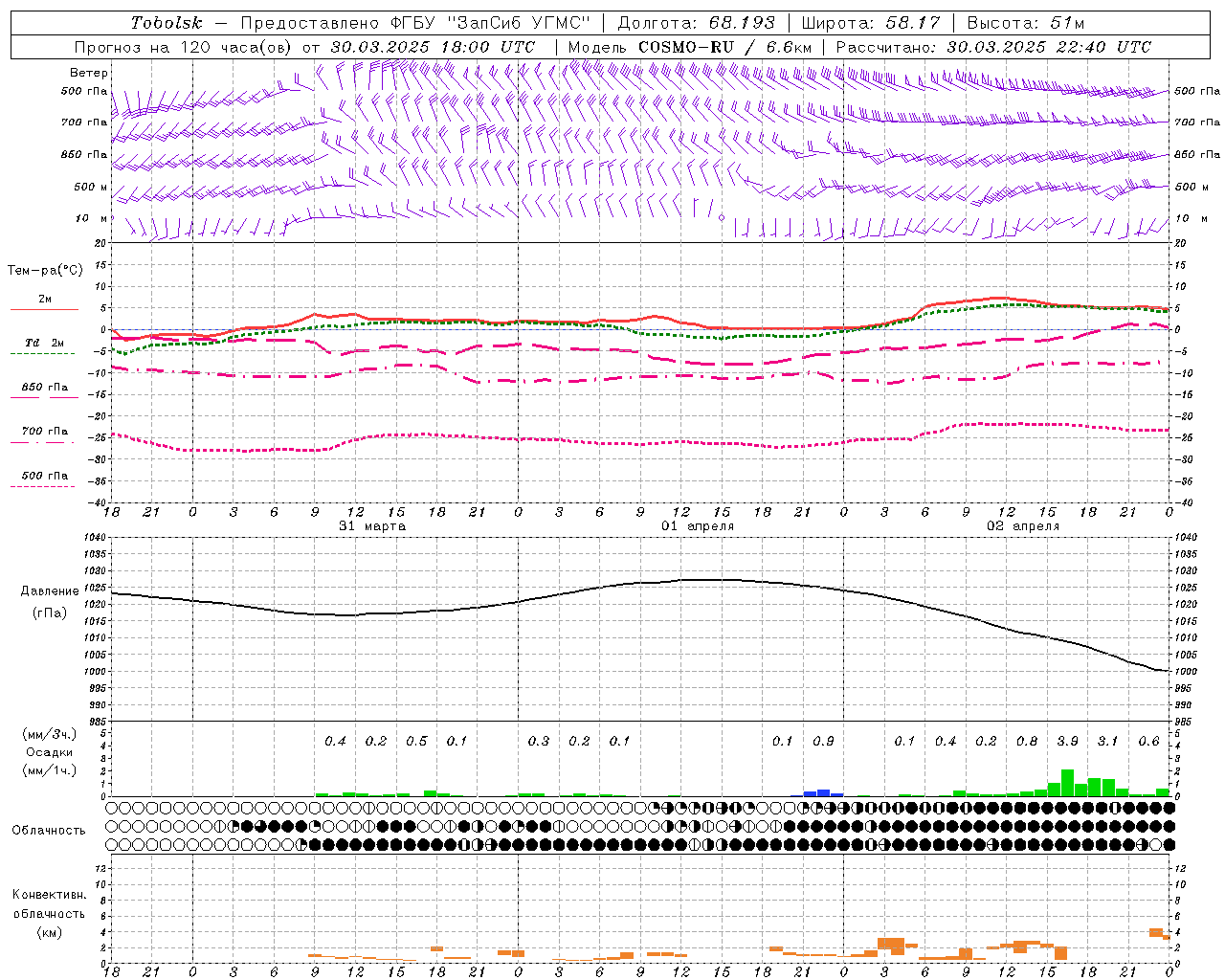1225x980 pixels.
Task: Click the '02 апреля' date label
Action: [1023, 526]
